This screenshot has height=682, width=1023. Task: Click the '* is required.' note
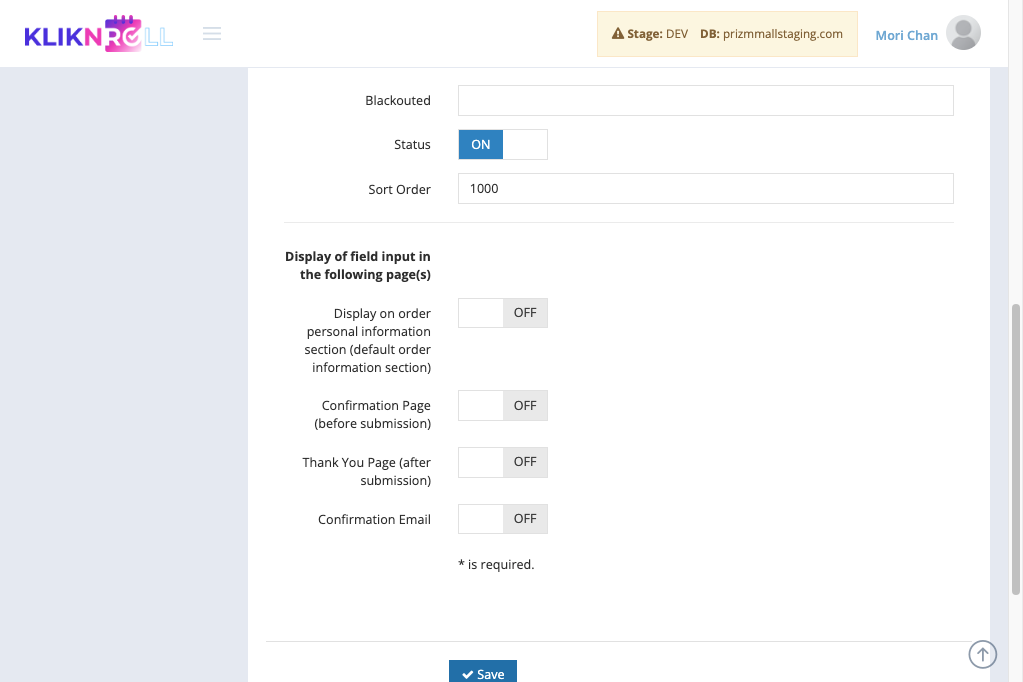click(496, 565)
